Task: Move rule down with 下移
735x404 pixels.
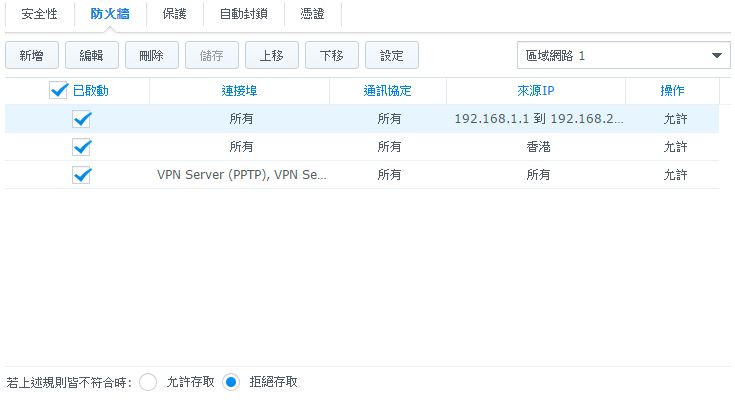Action: [332, 56]
